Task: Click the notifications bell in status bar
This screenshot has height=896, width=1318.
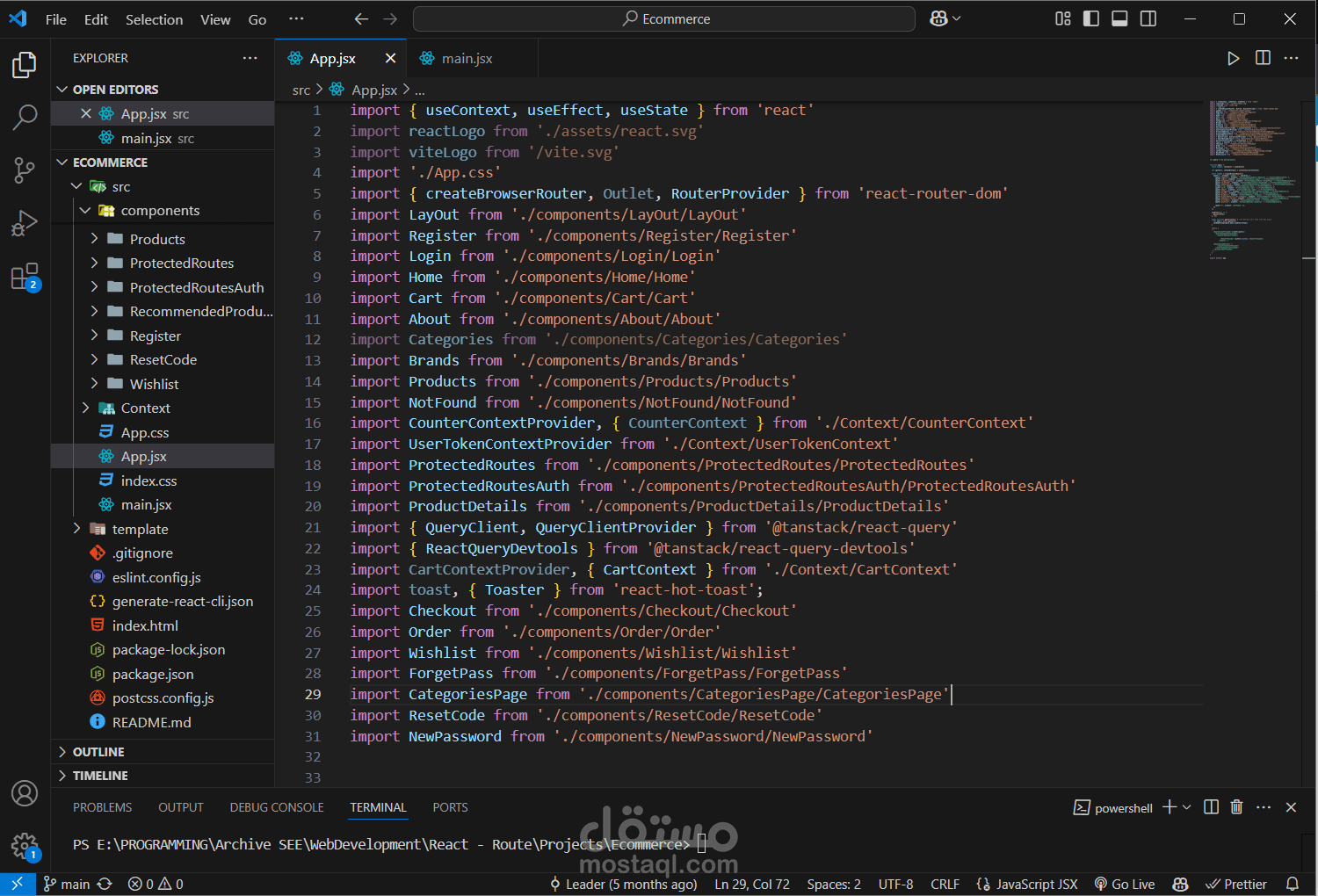Action: click(x=1293, y=884)
